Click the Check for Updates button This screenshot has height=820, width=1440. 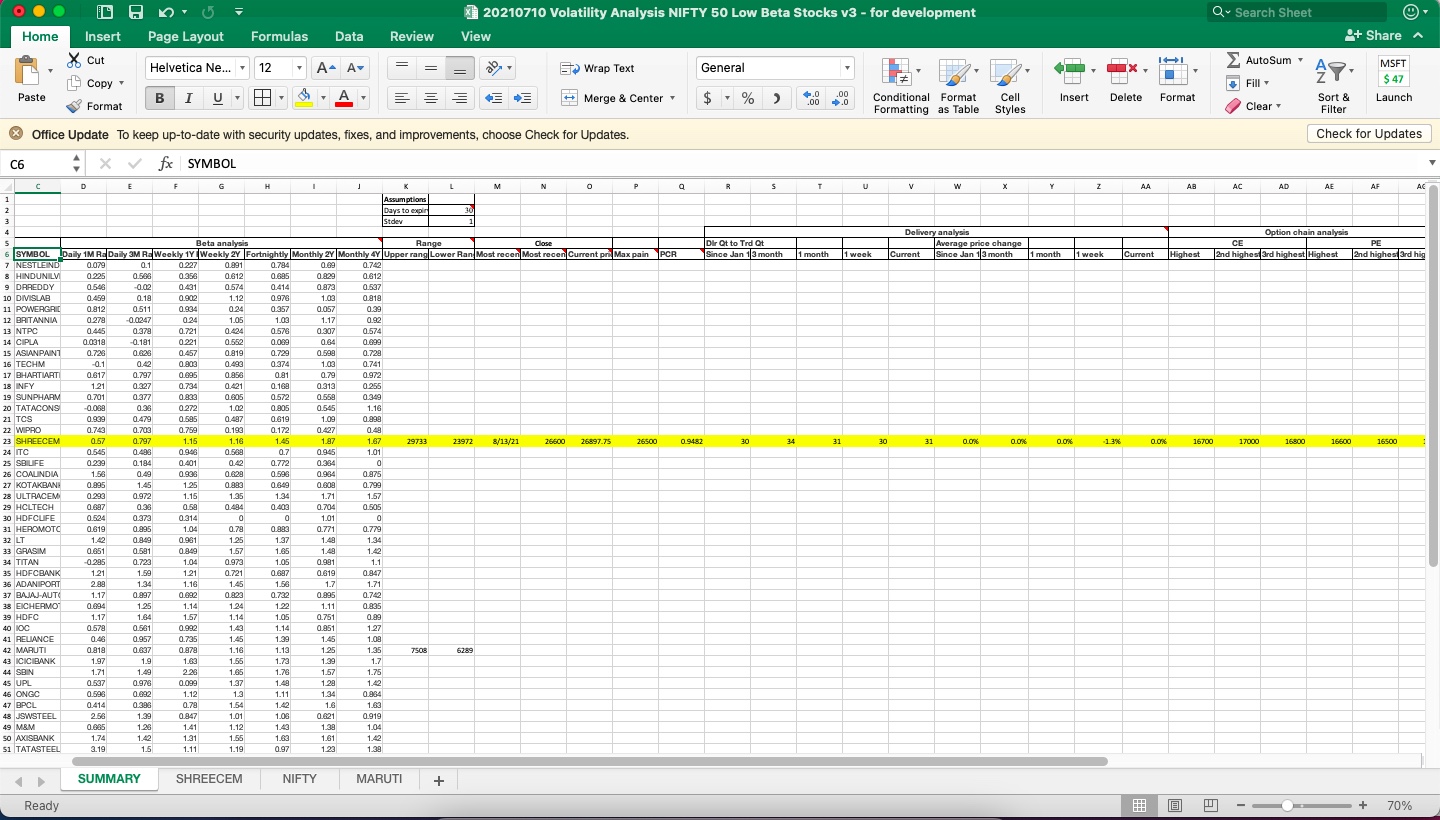tap(1369, 133)
